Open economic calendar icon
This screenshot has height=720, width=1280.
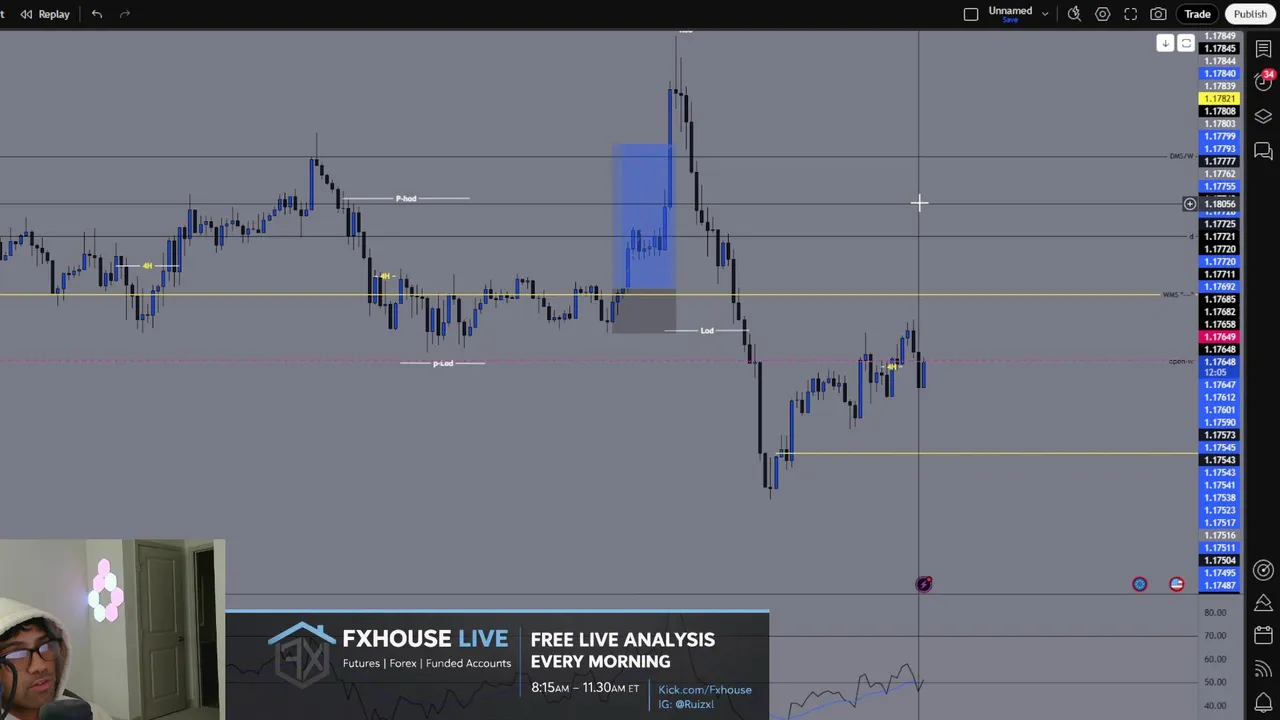click(1263, 636)
